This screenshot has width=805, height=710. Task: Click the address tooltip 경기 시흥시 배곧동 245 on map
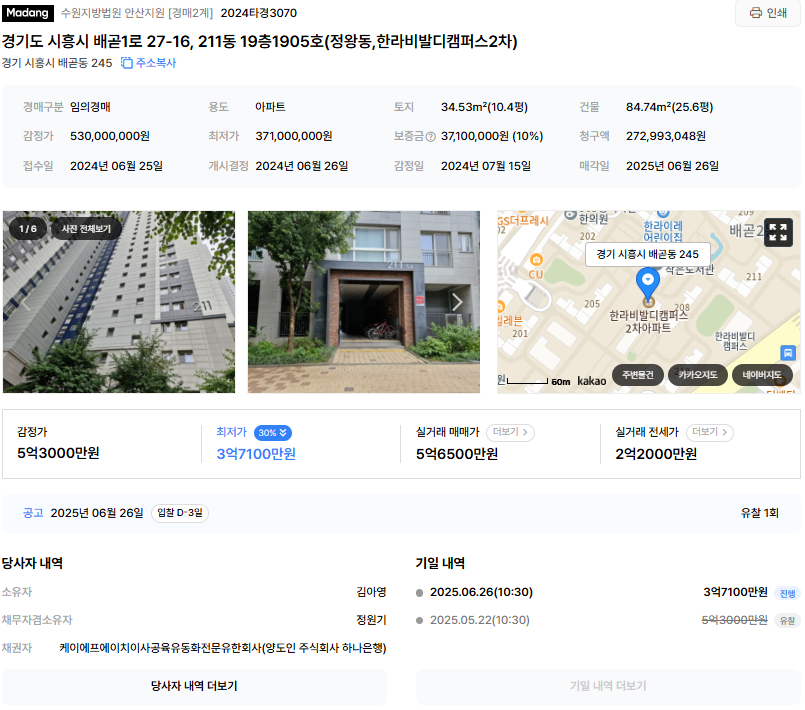pyautogui.click(x=647, y=254)
